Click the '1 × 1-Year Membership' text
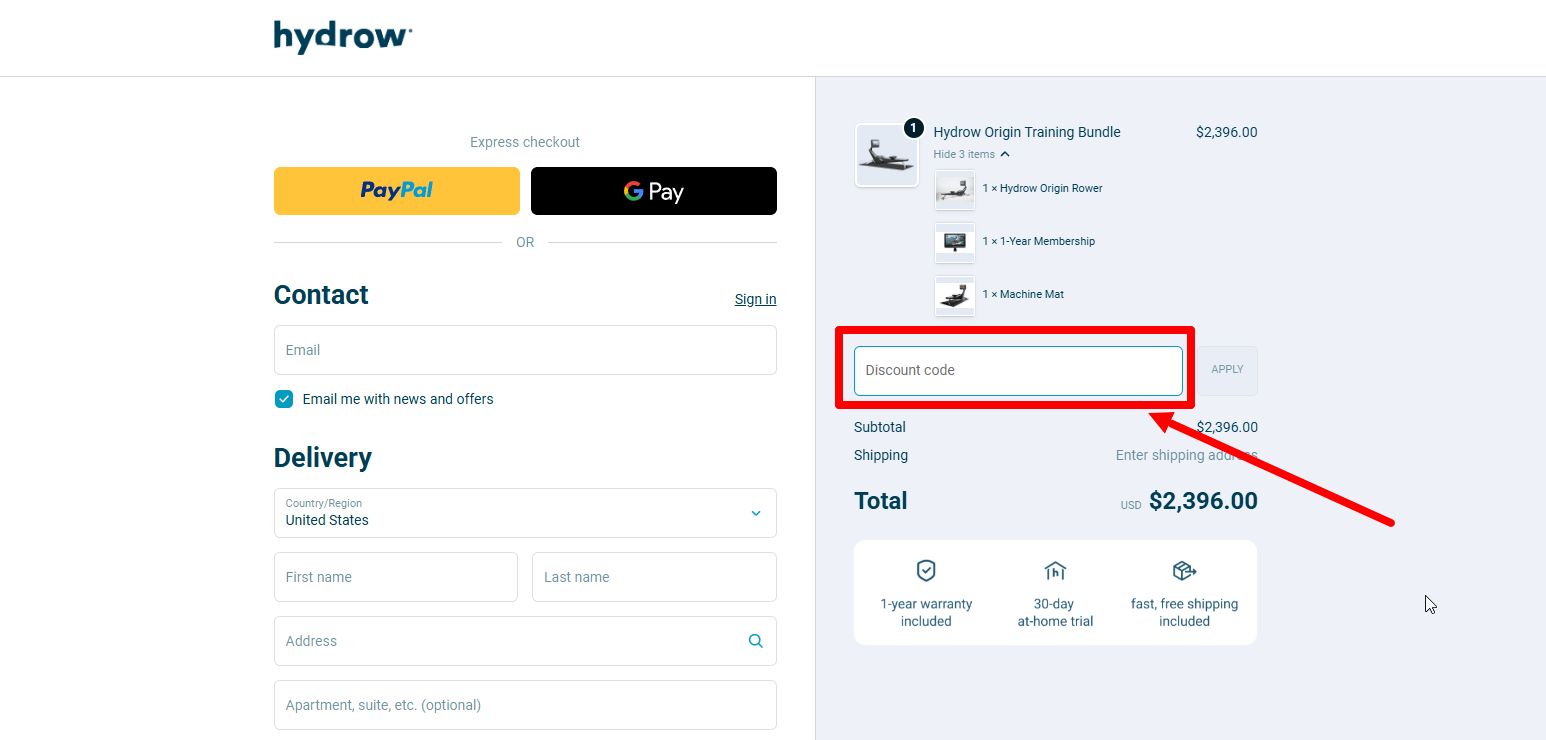This screenshot has height=740, width=1546. click(1038, 241)
